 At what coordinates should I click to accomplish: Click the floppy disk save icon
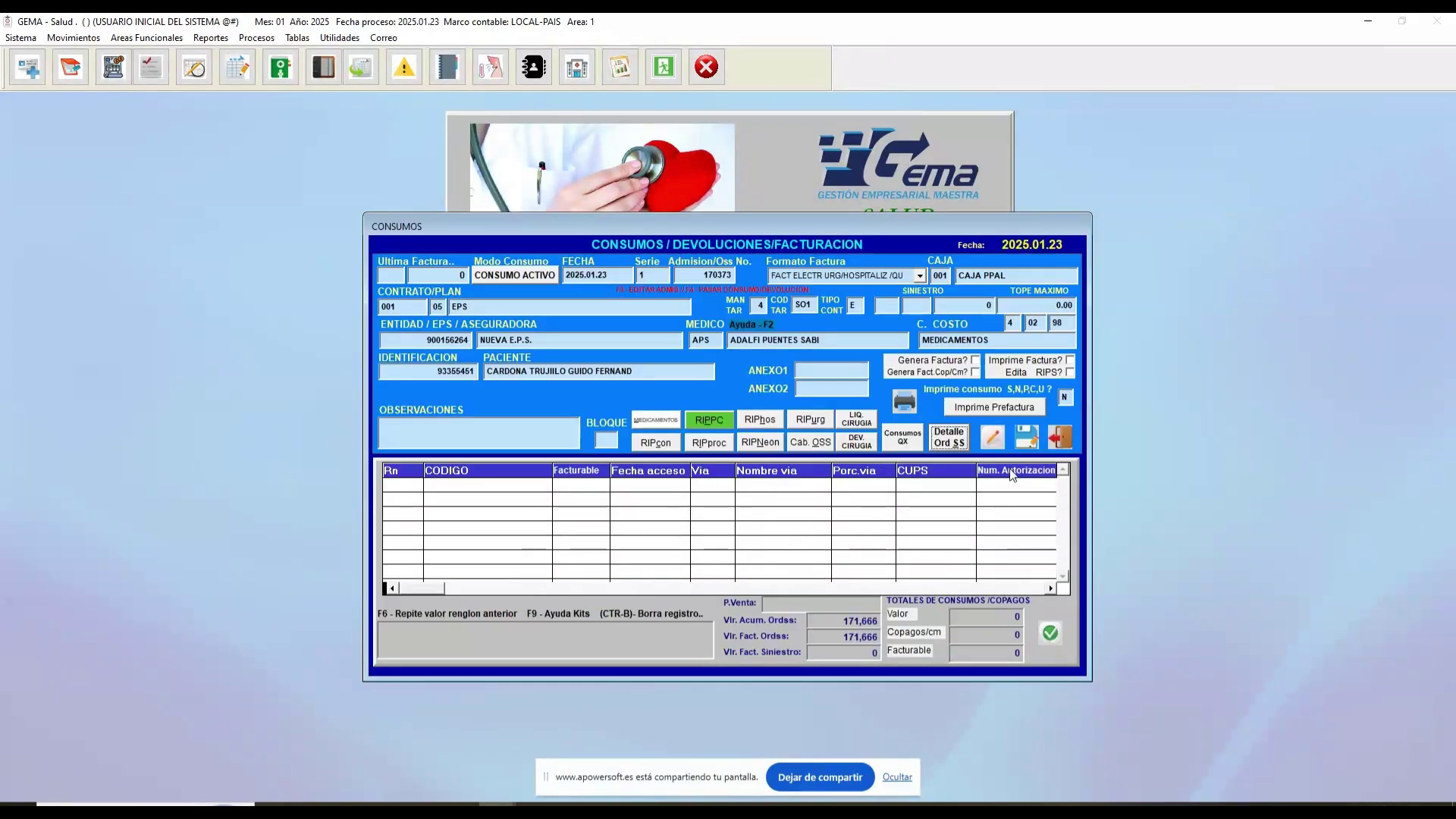coord(1026,437)
